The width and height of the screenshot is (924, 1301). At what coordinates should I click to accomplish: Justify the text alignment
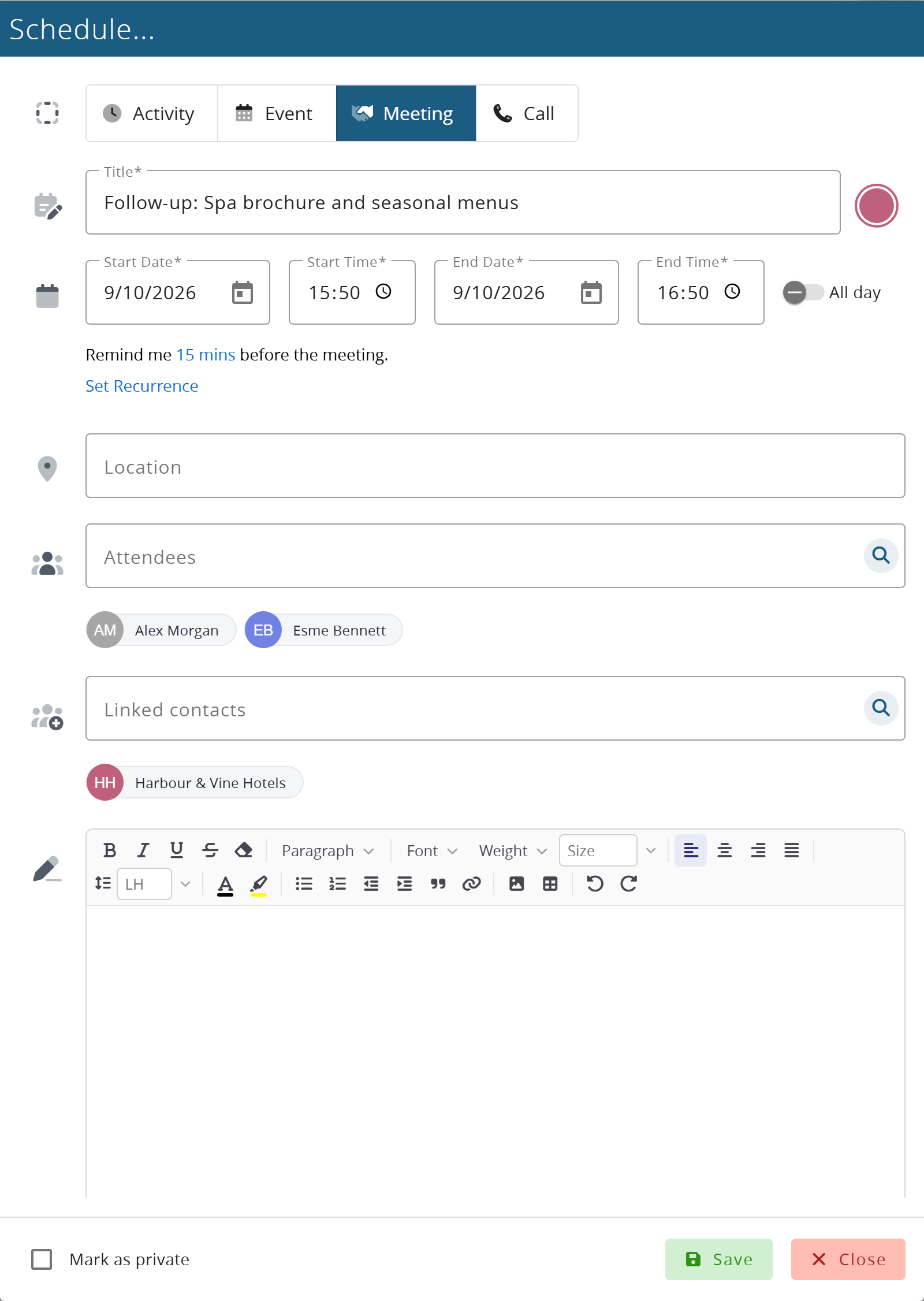(x=791, y=850)
